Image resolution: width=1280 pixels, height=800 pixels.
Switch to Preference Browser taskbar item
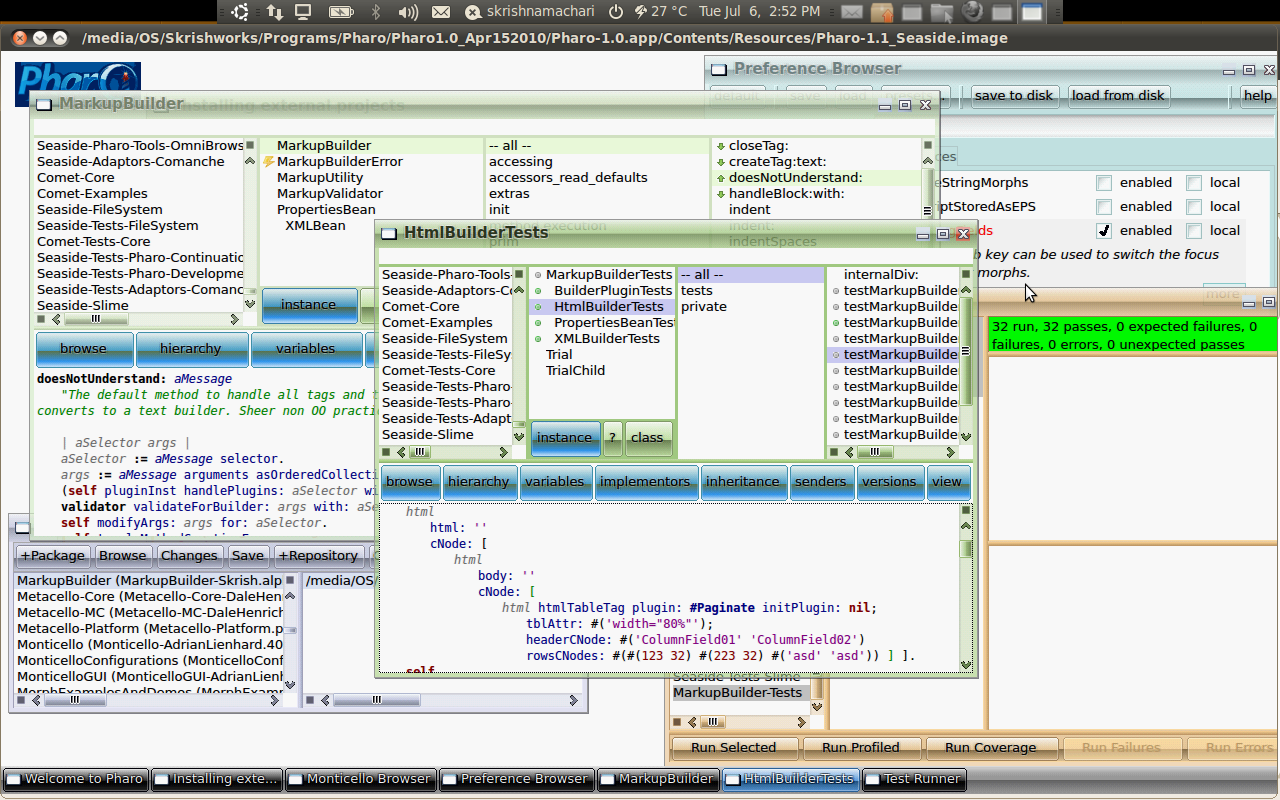[x=517, y=779]
